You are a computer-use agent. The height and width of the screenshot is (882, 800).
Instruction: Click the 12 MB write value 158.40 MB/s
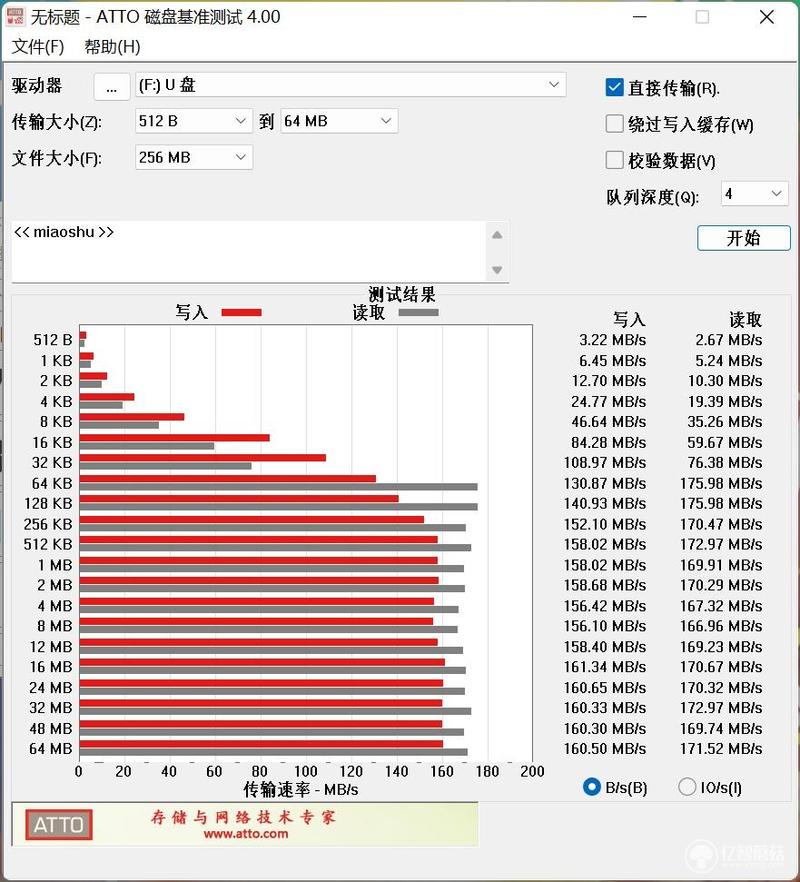605,647
